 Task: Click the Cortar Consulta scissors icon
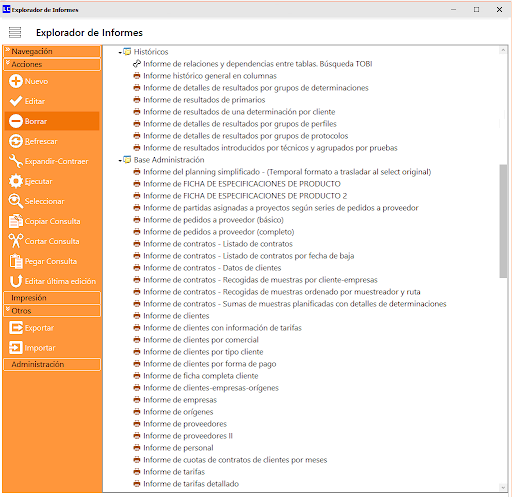[16, 241]
